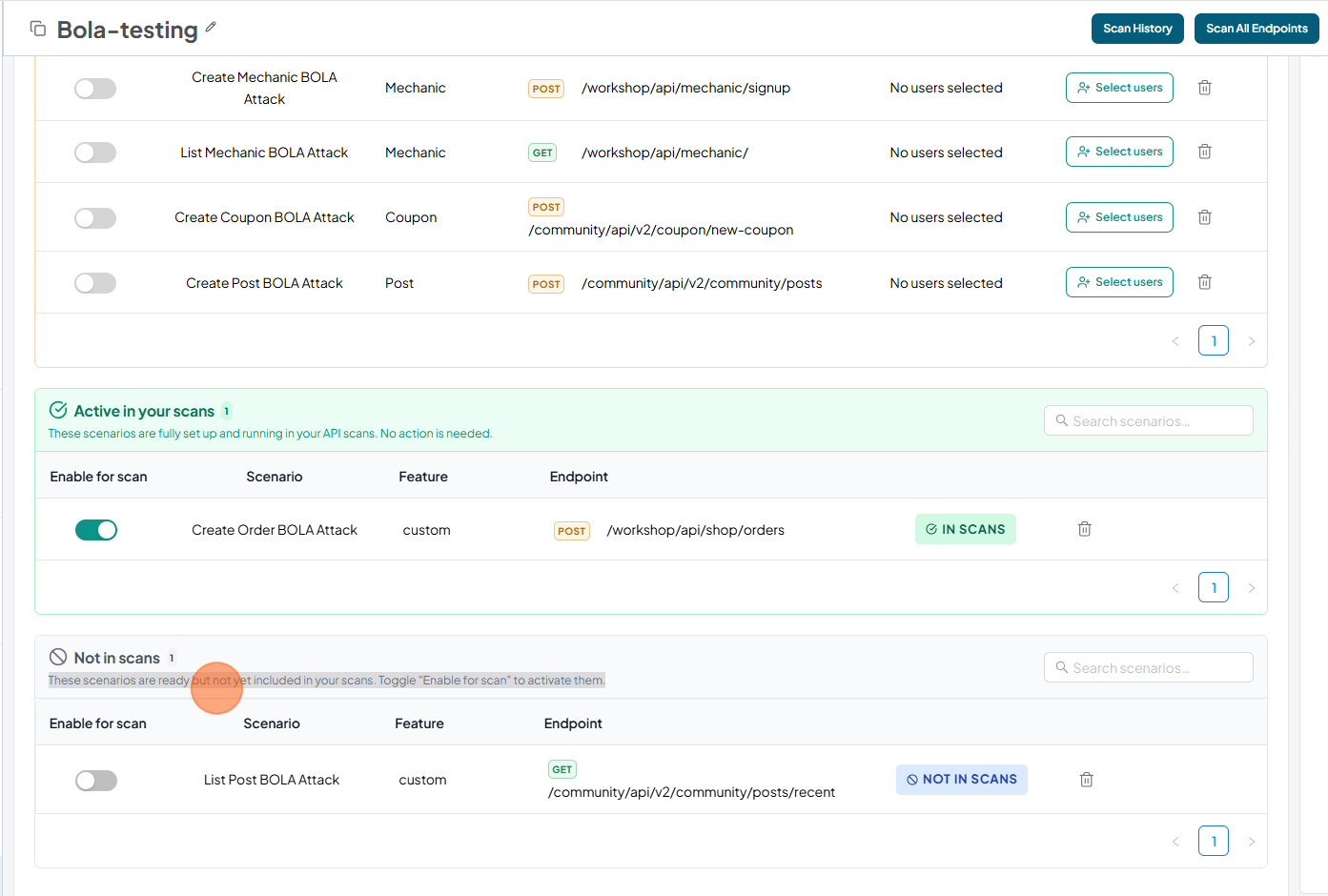Viewport: 1328px width, 896px height.
Task: Click the pencil edit icon next to Bola-testing
Action: tap(211, 28)
